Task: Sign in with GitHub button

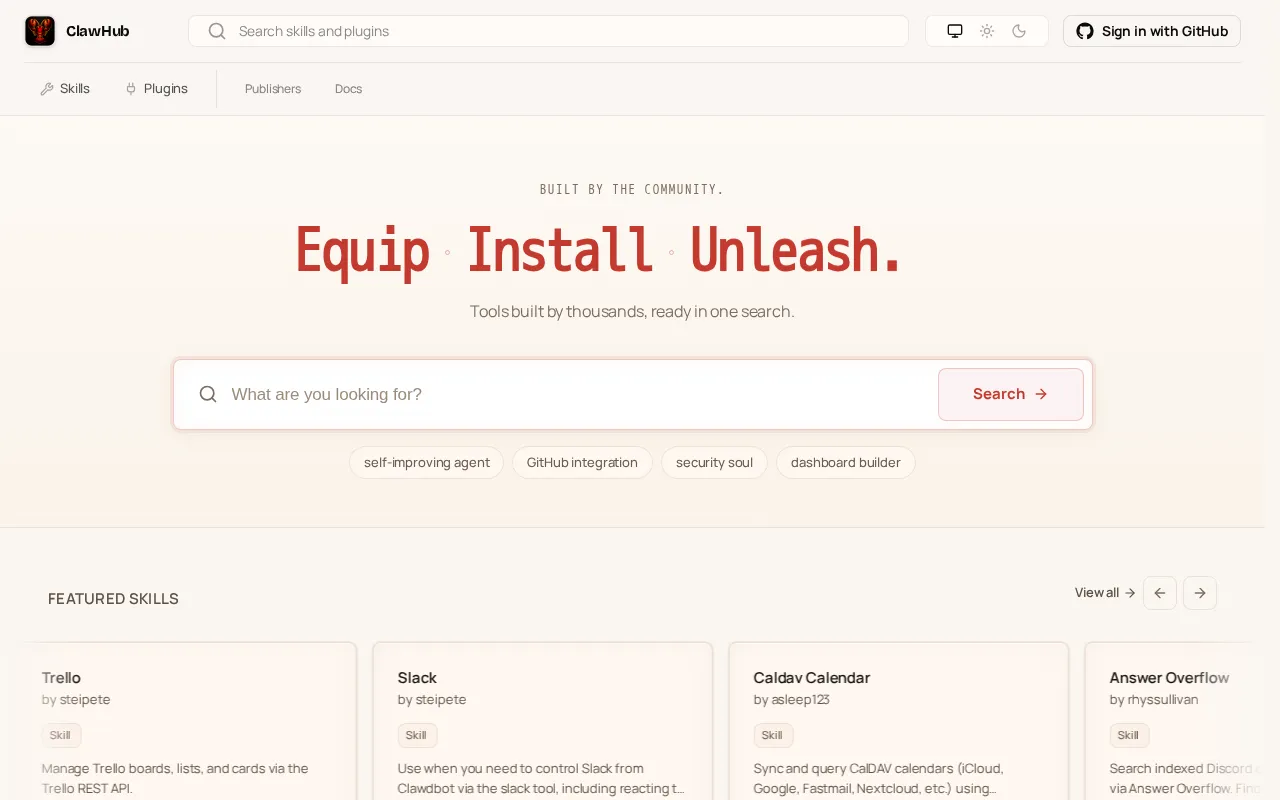Action: [x=1152, y=31]
